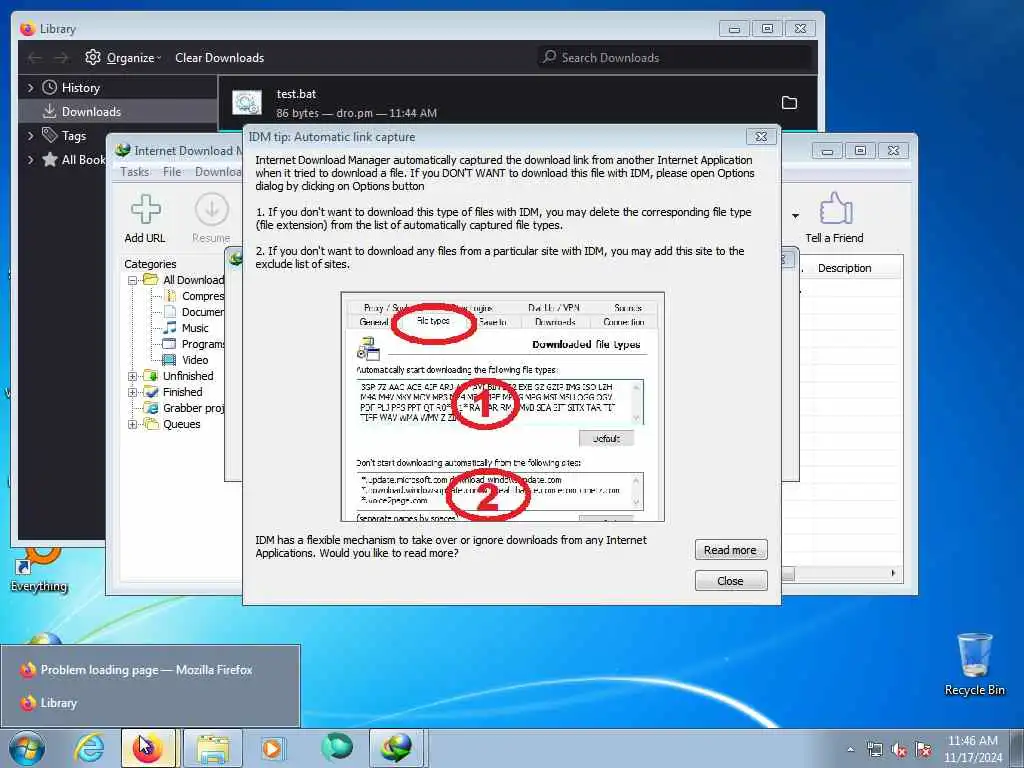Expand All Bookmarks chevron in Library
The image size is (1024, 768).
click(x=30, y=159)
